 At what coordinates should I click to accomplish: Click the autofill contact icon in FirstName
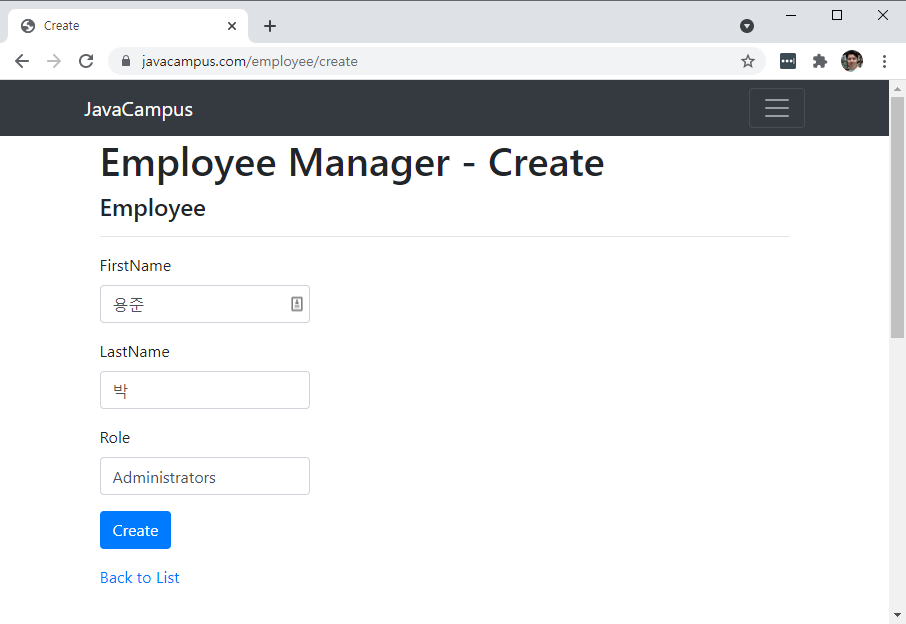tap(297, 304)
